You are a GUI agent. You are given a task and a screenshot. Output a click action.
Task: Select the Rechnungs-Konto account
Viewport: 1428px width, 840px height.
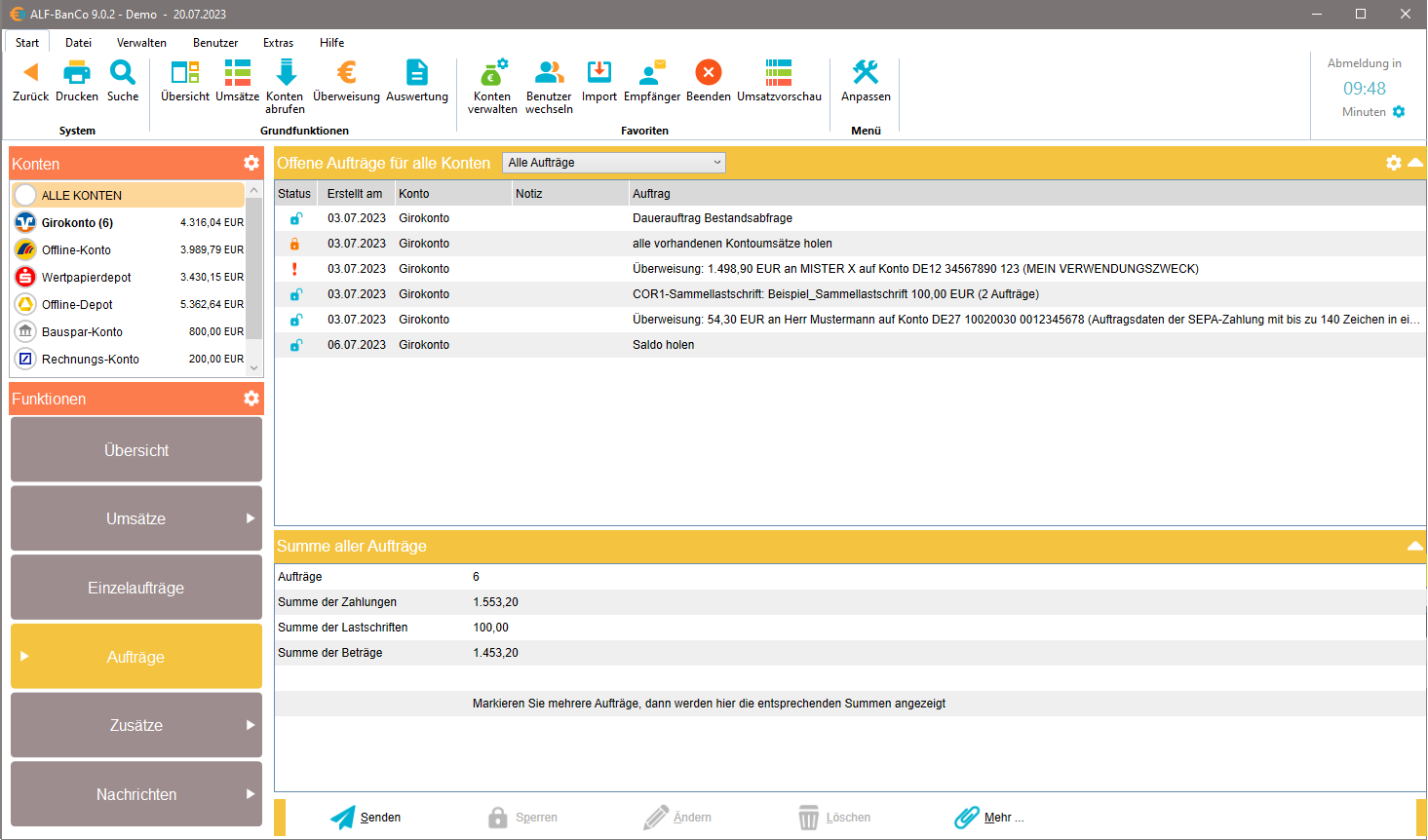(129, 359)
